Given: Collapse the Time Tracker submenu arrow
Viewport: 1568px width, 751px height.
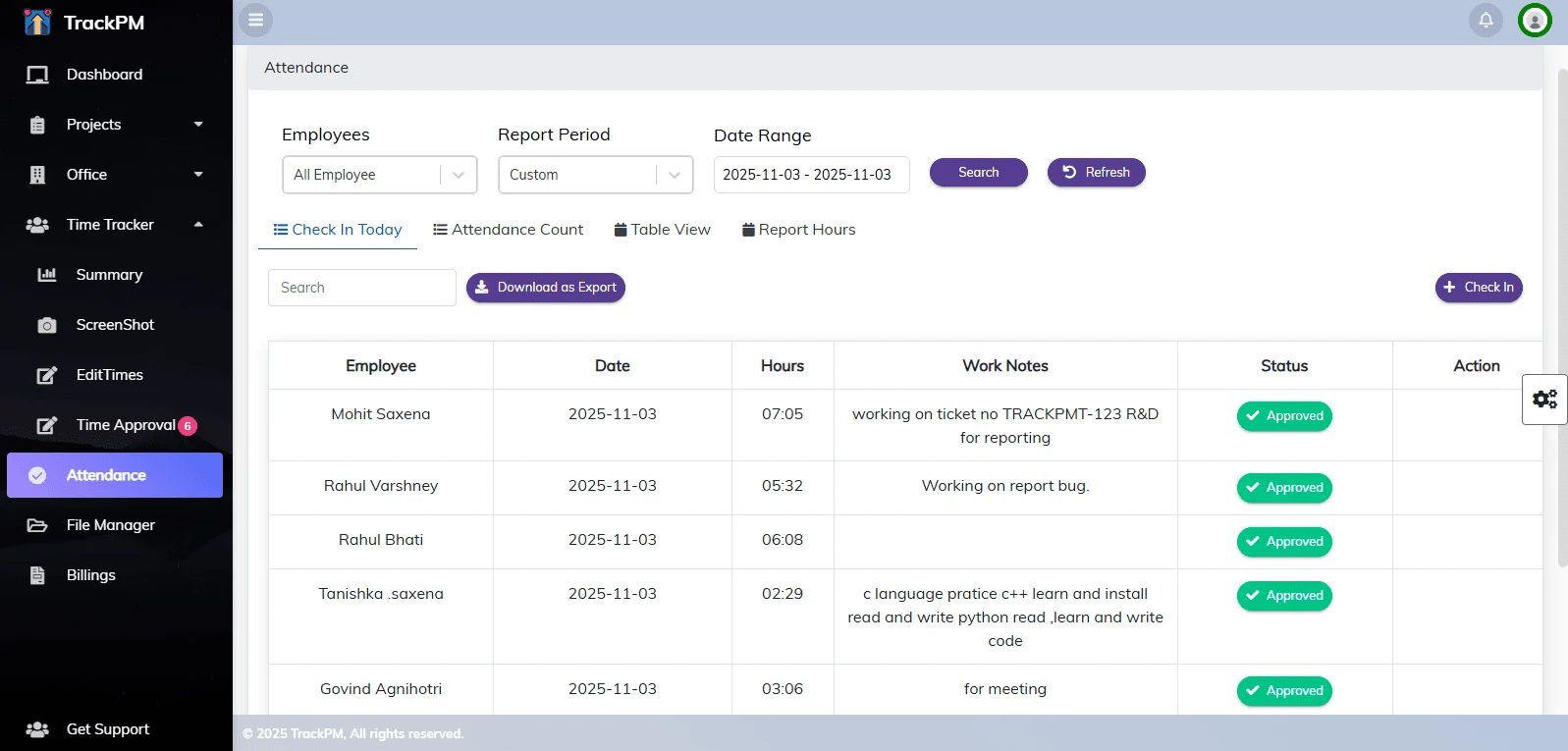Looking at the screenshot, I should click(x=198, y=225).
